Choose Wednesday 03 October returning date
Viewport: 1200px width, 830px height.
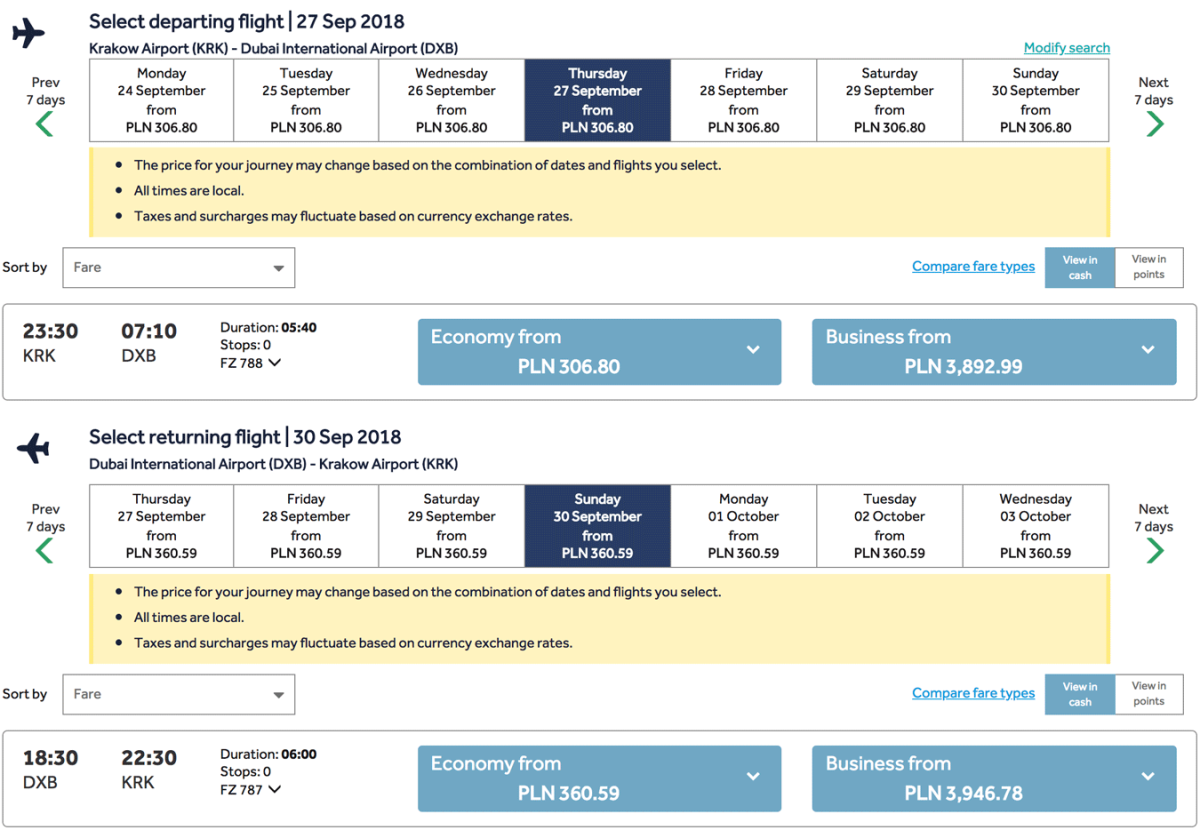pyautogui.click(x=1035, y=526)
